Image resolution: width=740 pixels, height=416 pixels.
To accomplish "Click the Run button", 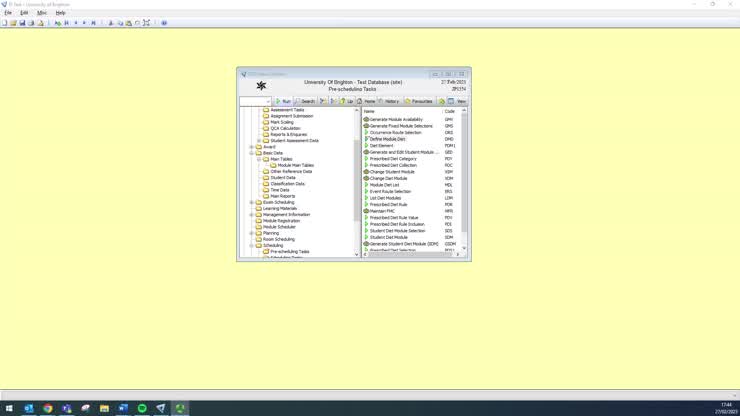I will [283, 101].
